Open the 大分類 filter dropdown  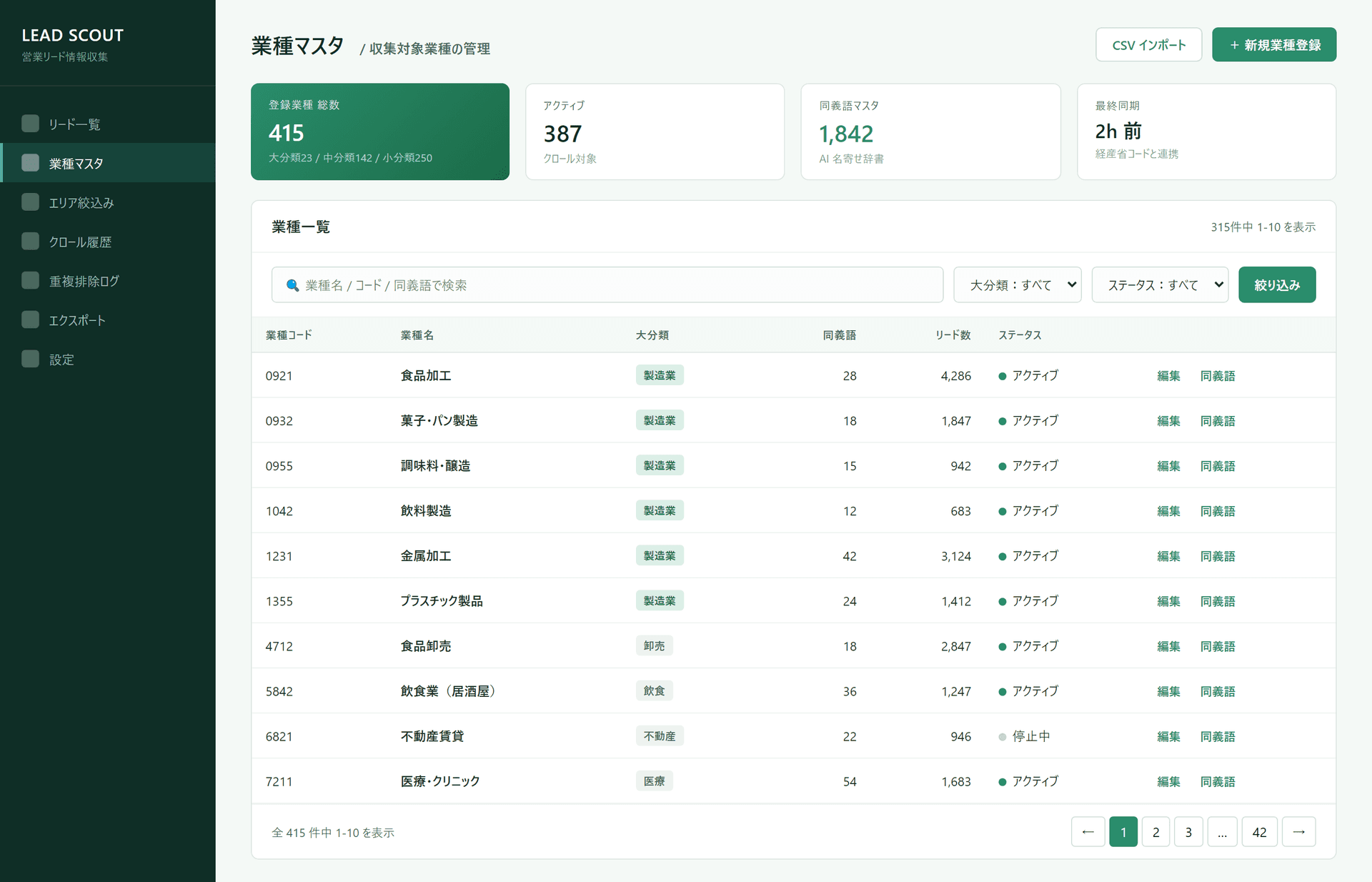(1018, 284)
